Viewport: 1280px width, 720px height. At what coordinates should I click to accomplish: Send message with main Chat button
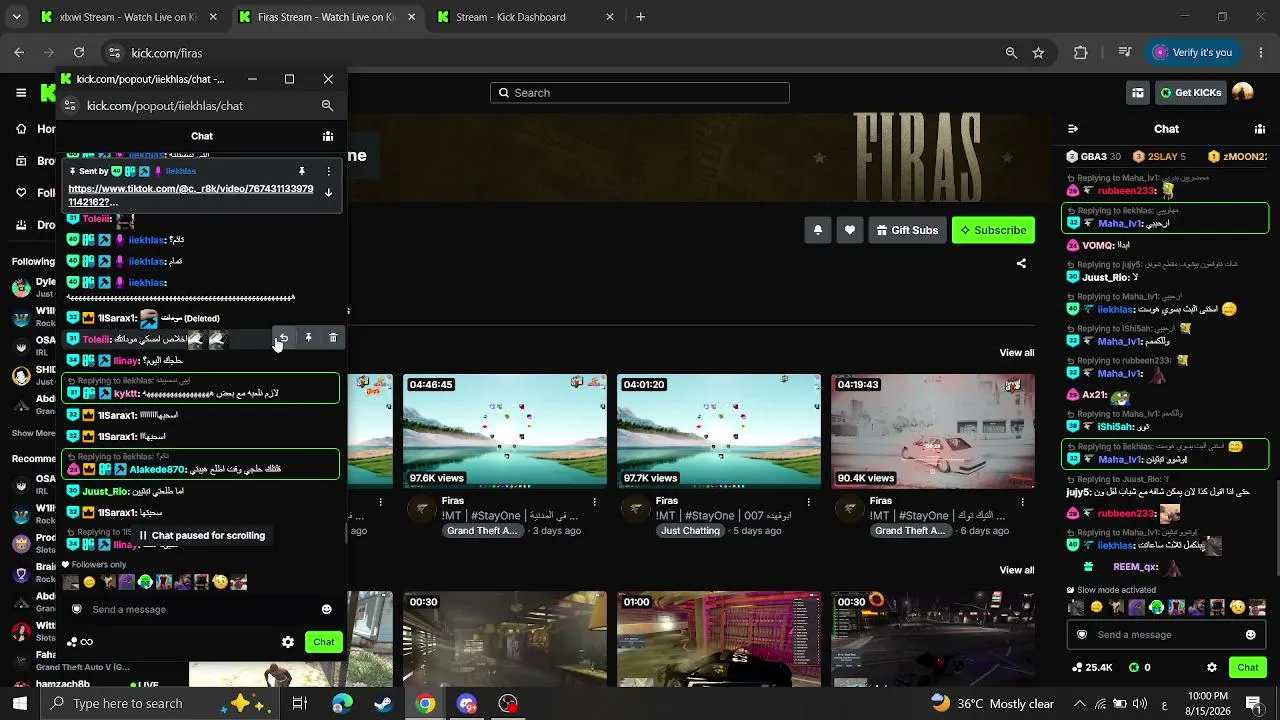1248,667
